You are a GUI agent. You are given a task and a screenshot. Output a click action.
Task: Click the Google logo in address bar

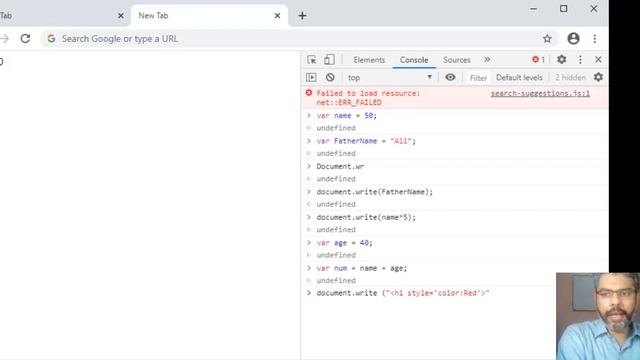pos(51,39)
